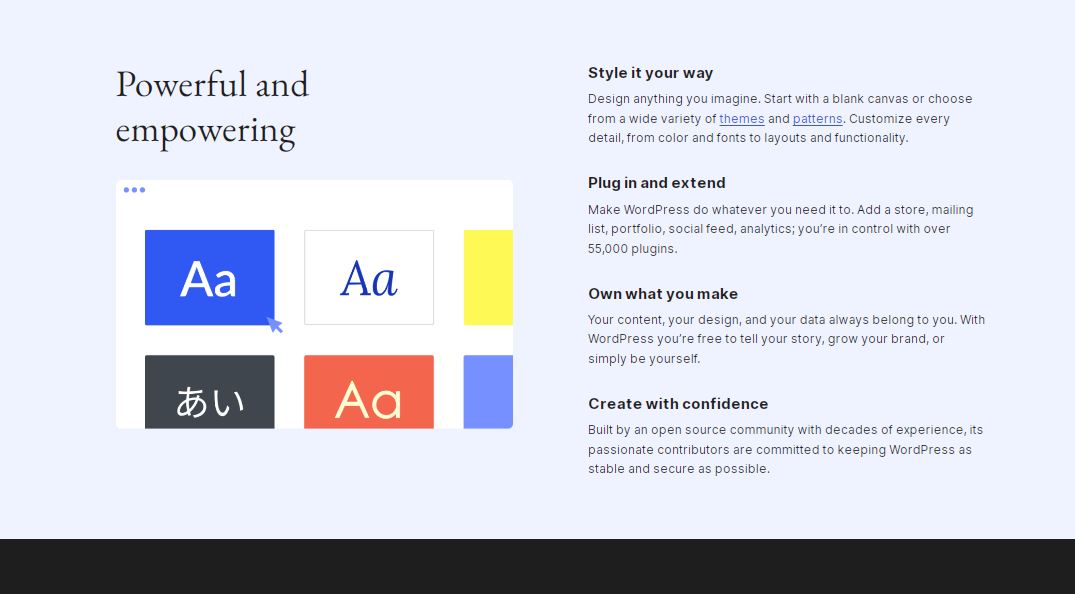
Task: Pick the yellow color tile
Action: pos(488,277)
